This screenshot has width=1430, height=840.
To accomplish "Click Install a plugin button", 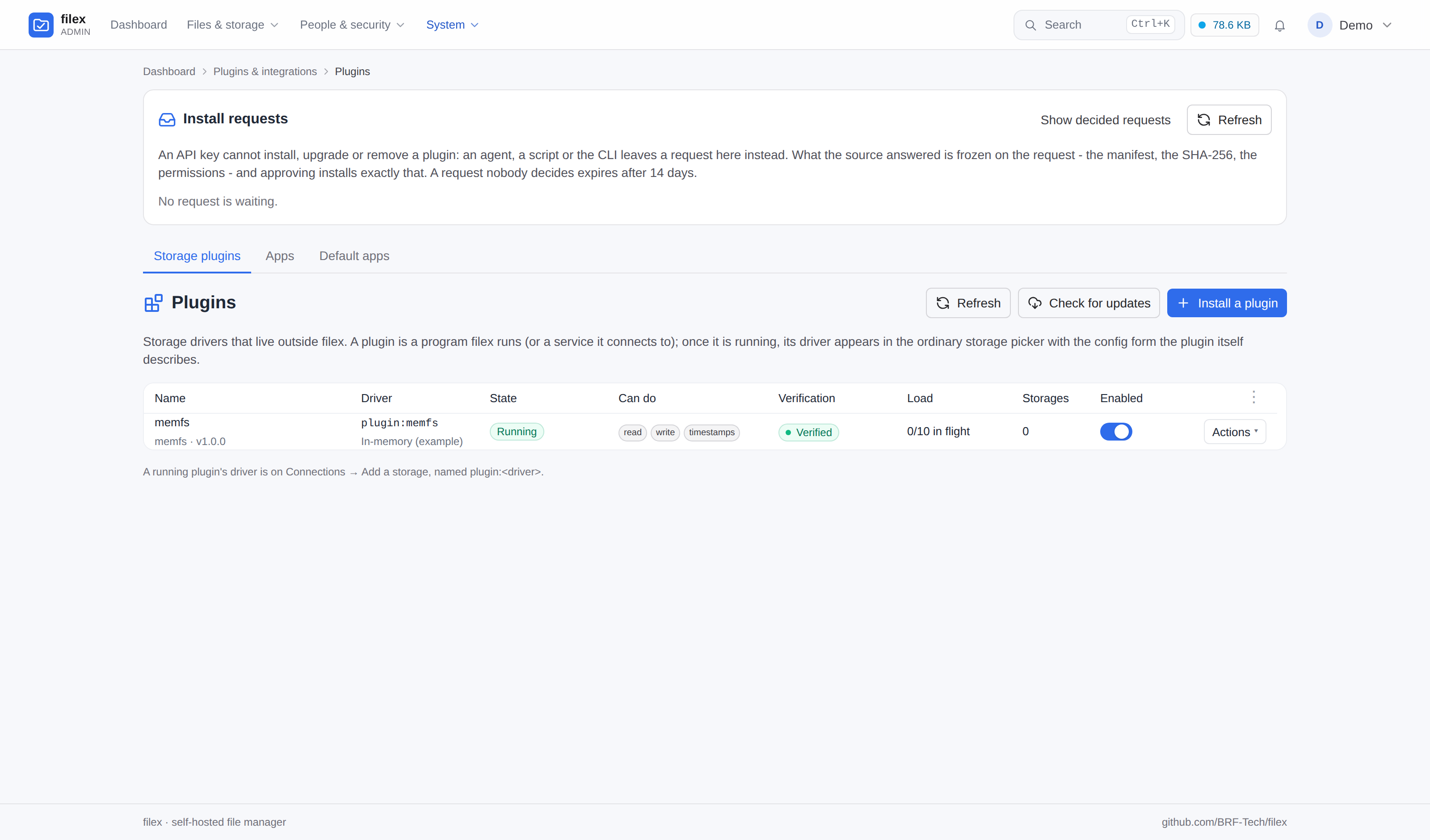I will [1226, 303].
